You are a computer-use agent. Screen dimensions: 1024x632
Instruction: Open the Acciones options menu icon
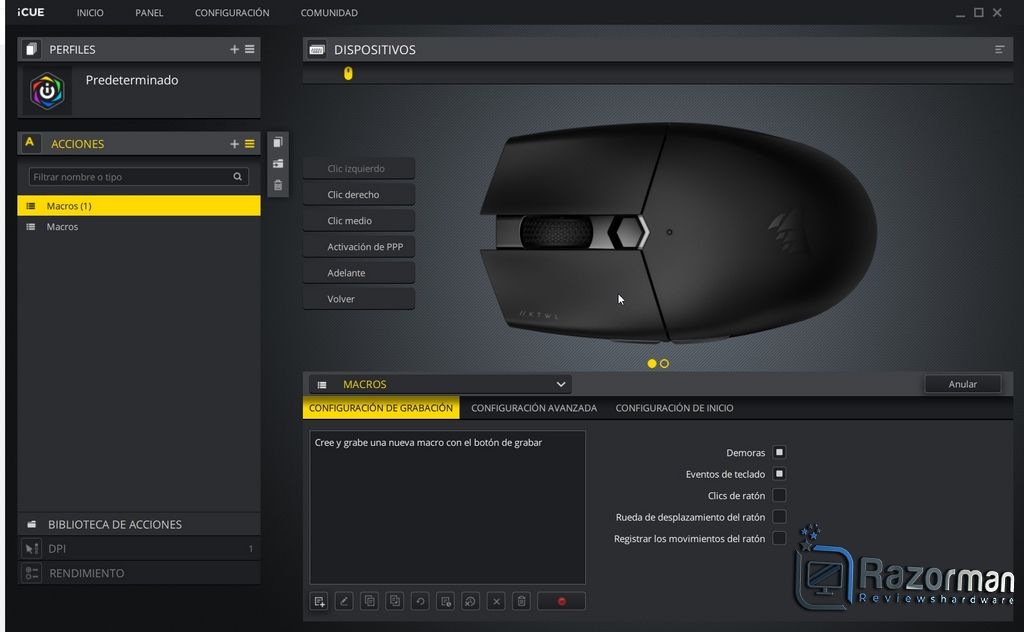coord(249,144)
